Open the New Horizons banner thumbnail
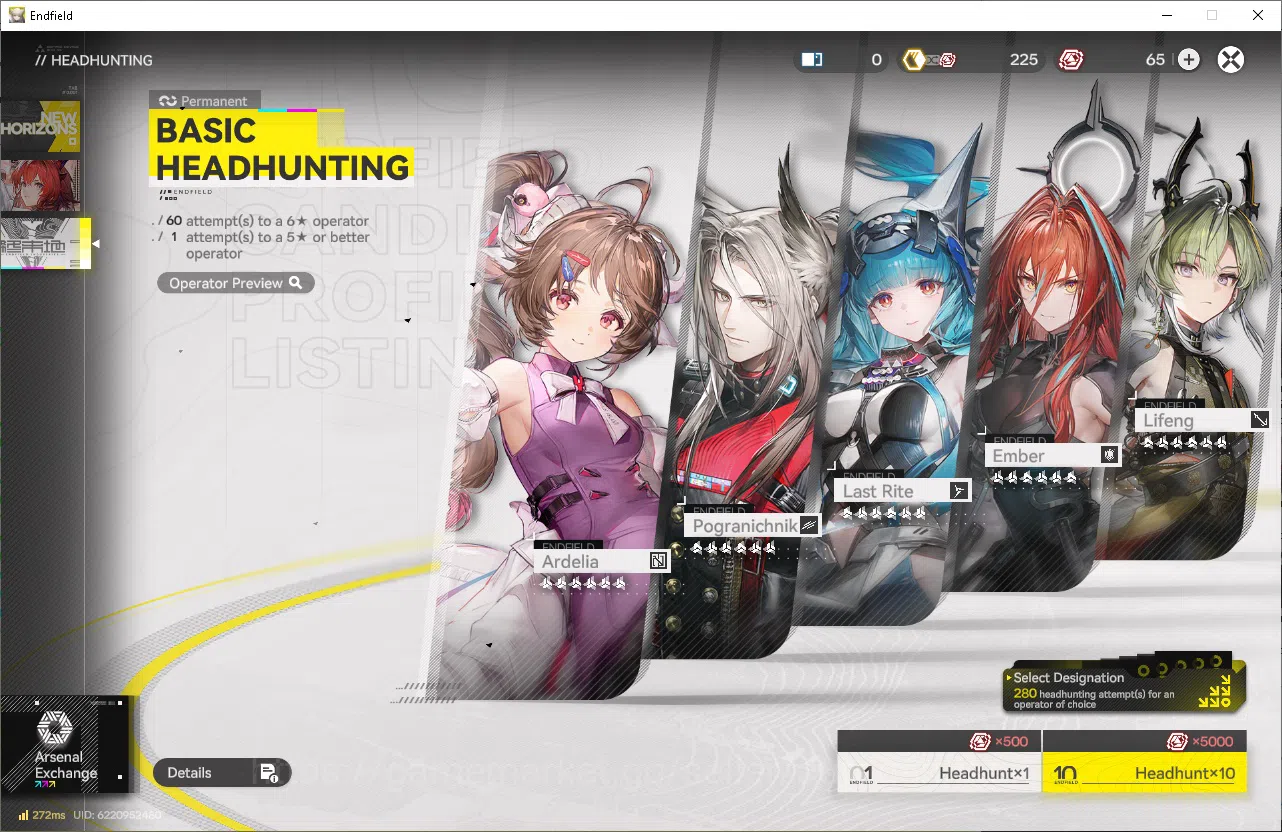The width and height of the screenshot is (1282, 832). 40,126
